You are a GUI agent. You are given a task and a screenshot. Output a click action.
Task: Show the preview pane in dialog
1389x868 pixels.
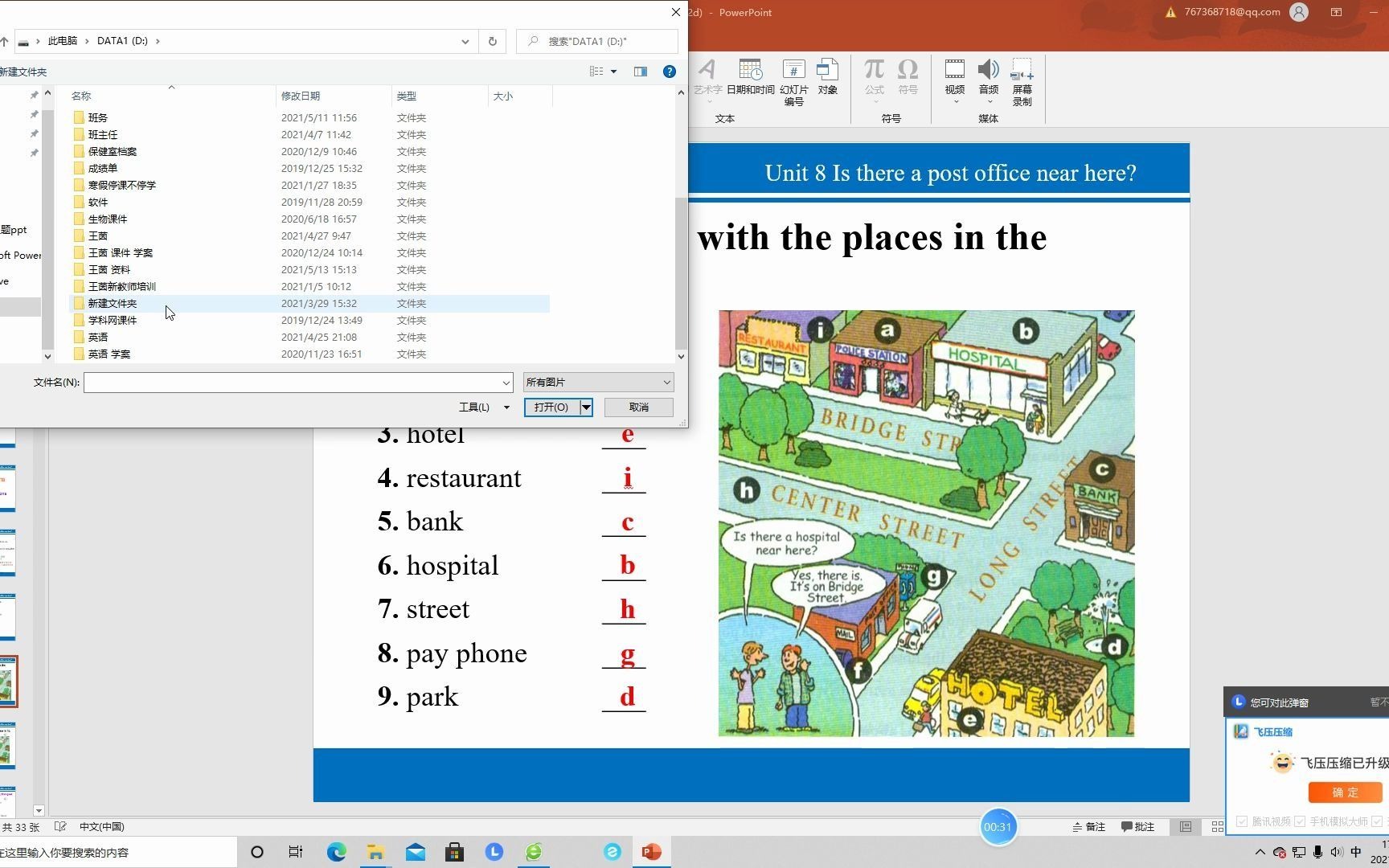(x=641, y=72)
